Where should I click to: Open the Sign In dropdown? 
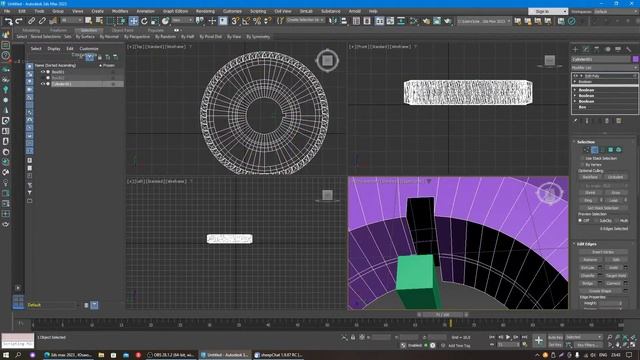click(548, 11)
